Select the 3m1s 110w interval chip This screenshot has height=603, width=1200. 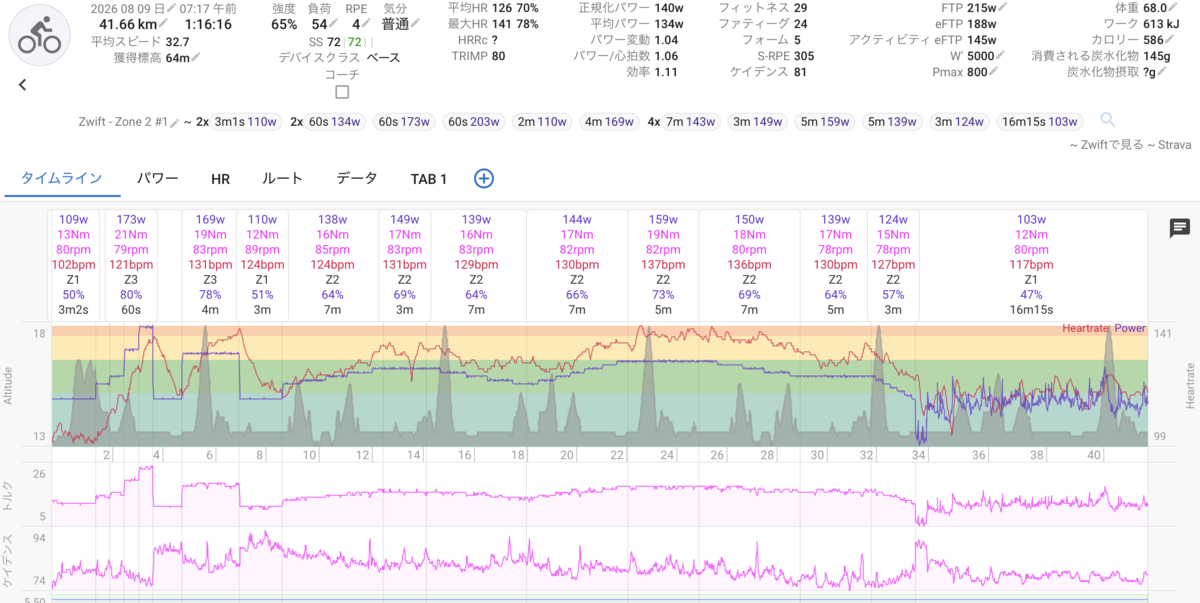coord(246,122)
